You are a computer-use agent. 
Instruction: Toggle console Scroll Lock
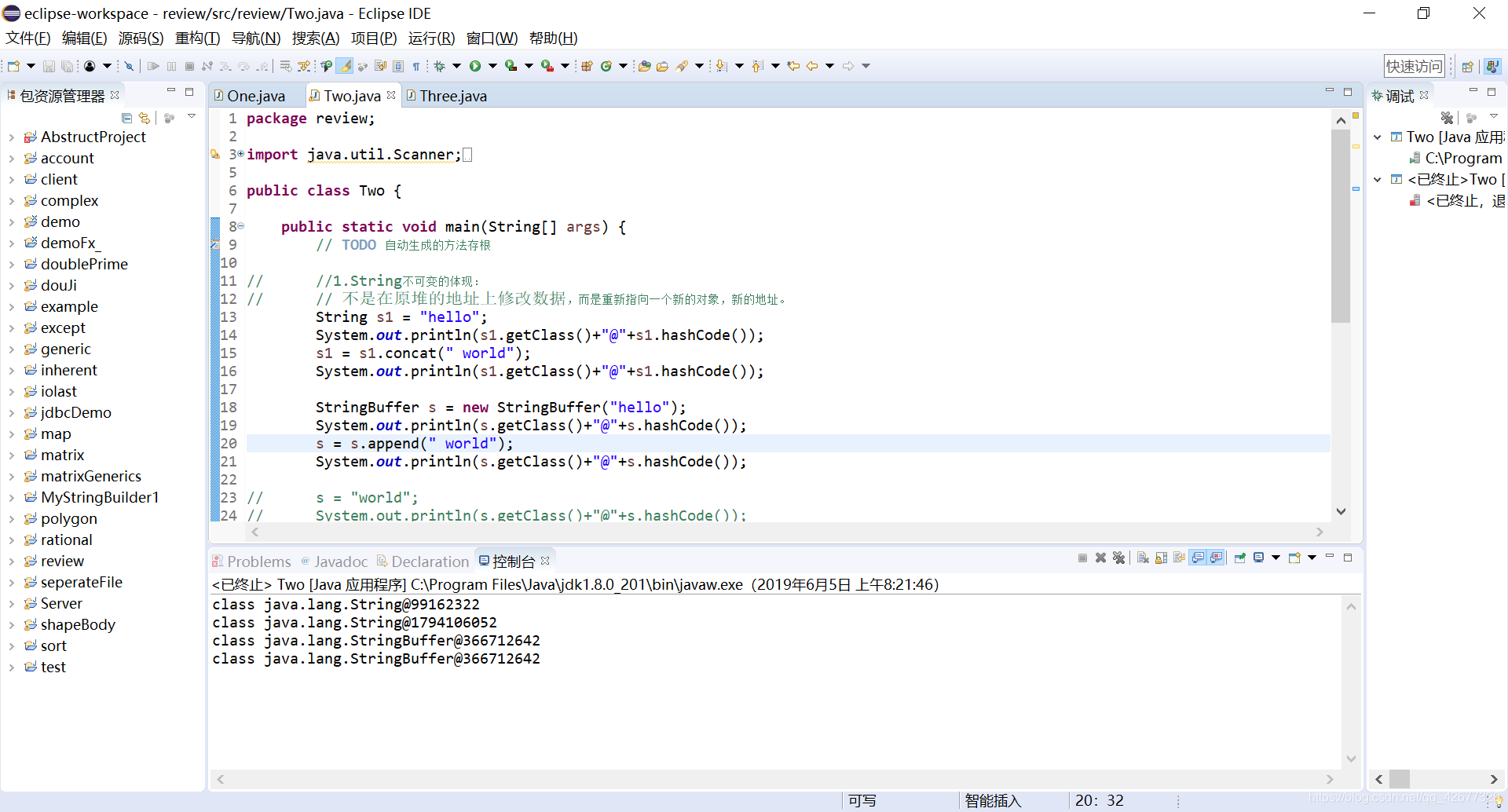(1161, 558)
